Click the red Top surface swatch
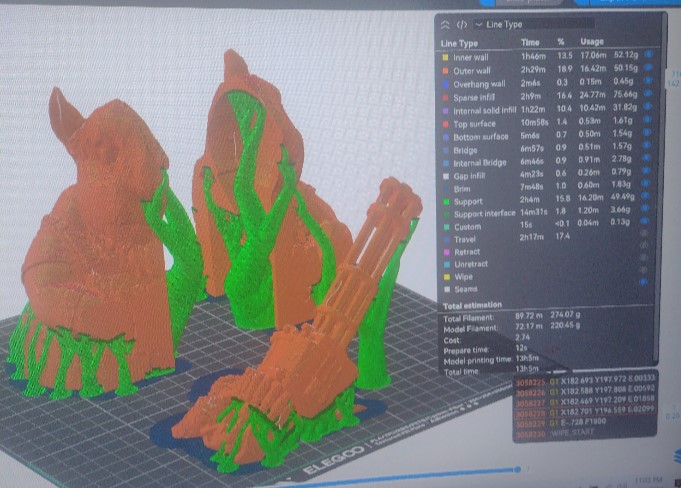681x488 pixels. [445, 124]
